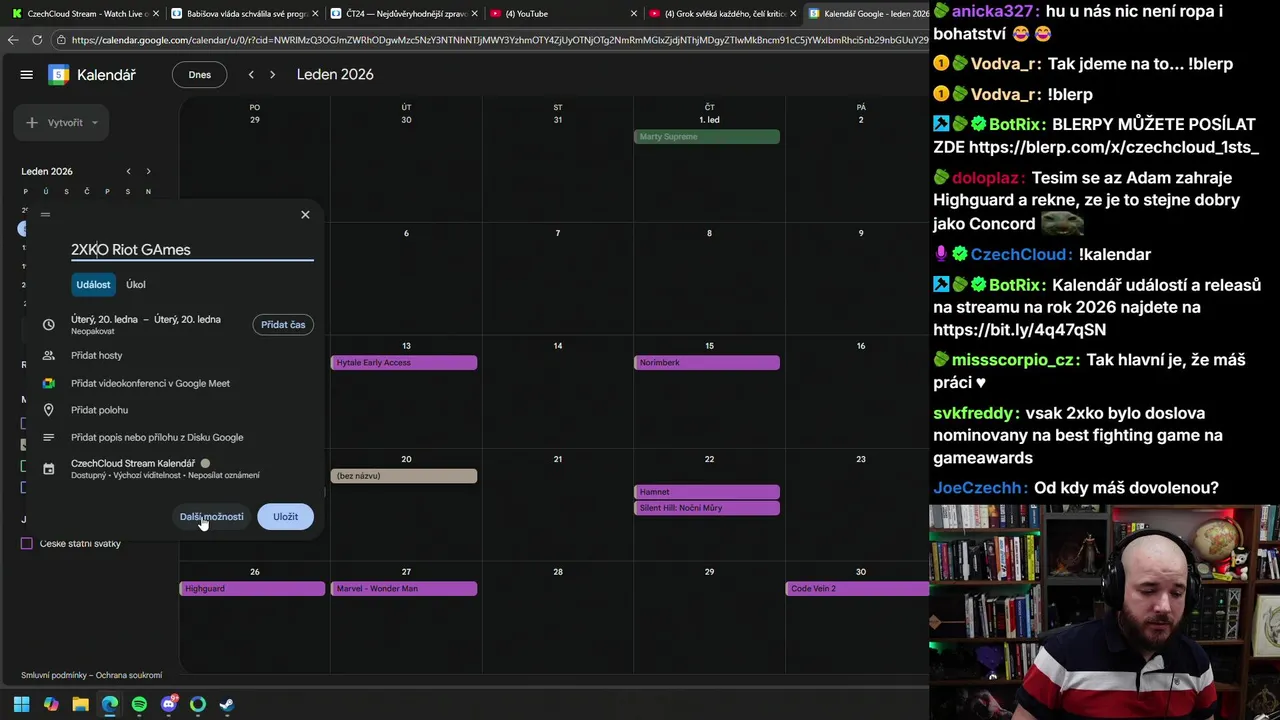Click the description lines icon in the event dialog
The width and height of the screenshot is (1280, 720).
(x=48, y=437)
